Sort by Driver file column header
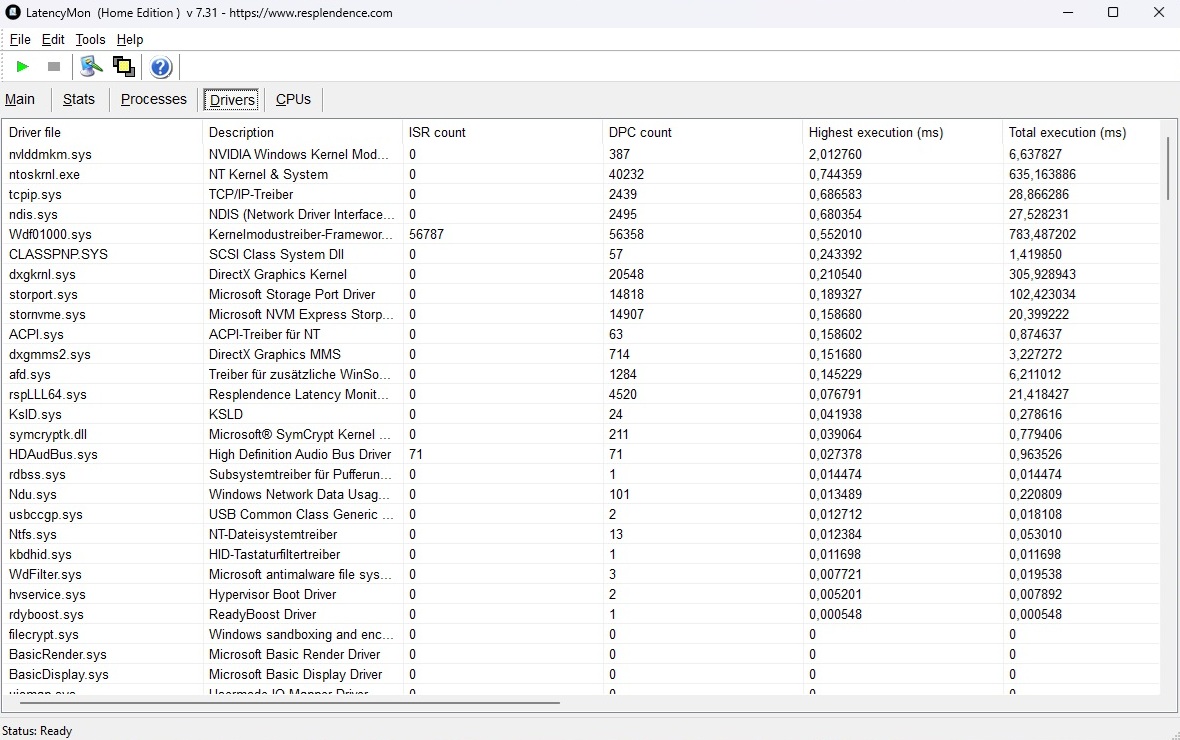 point(35,132)
